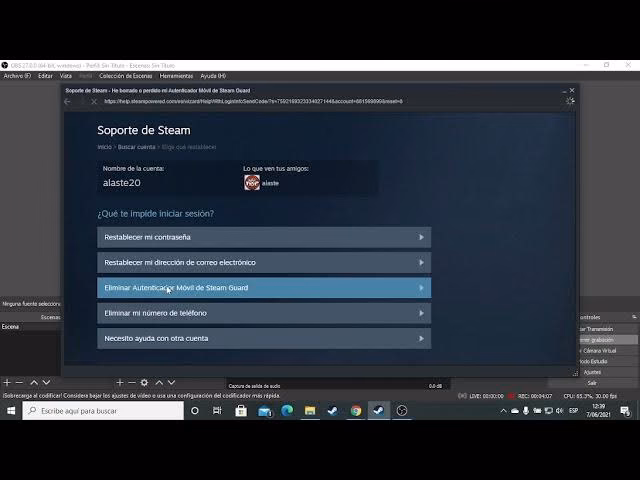
Task: Open the Mail app on the taskbar
Action: 264,411
